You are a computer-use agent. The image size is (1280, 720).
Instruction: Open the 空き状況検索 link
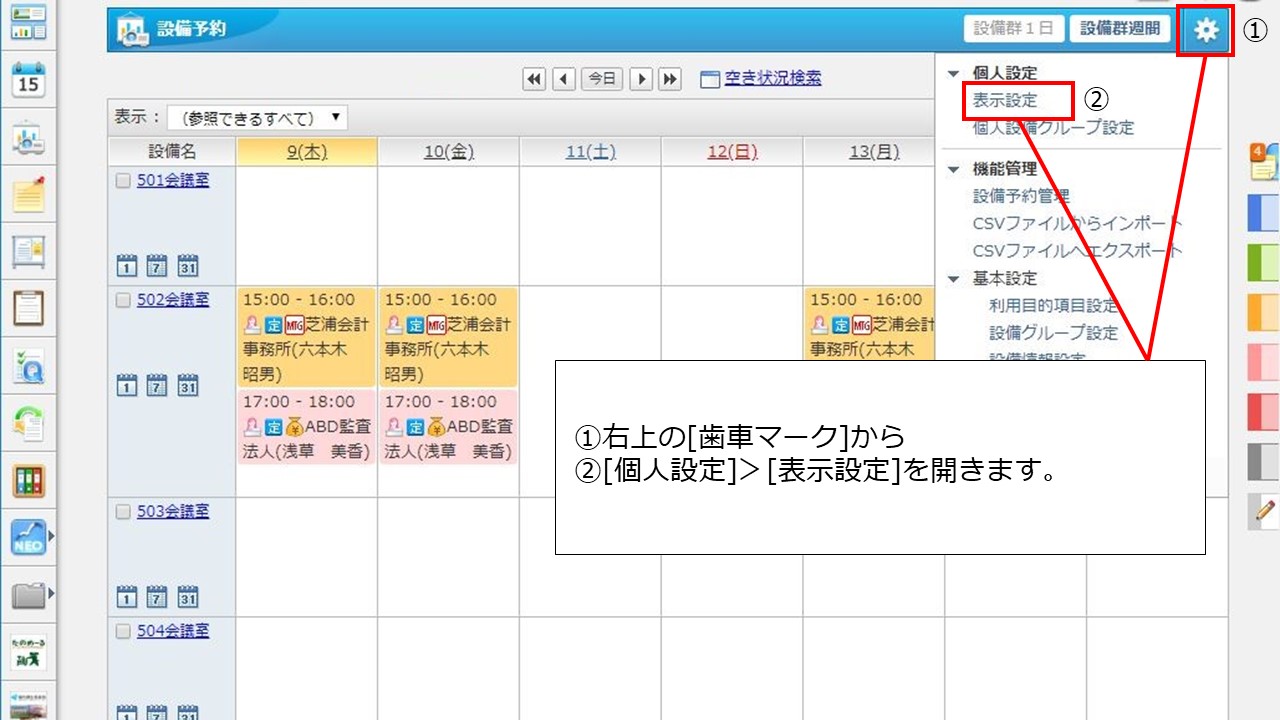[773, 79]
